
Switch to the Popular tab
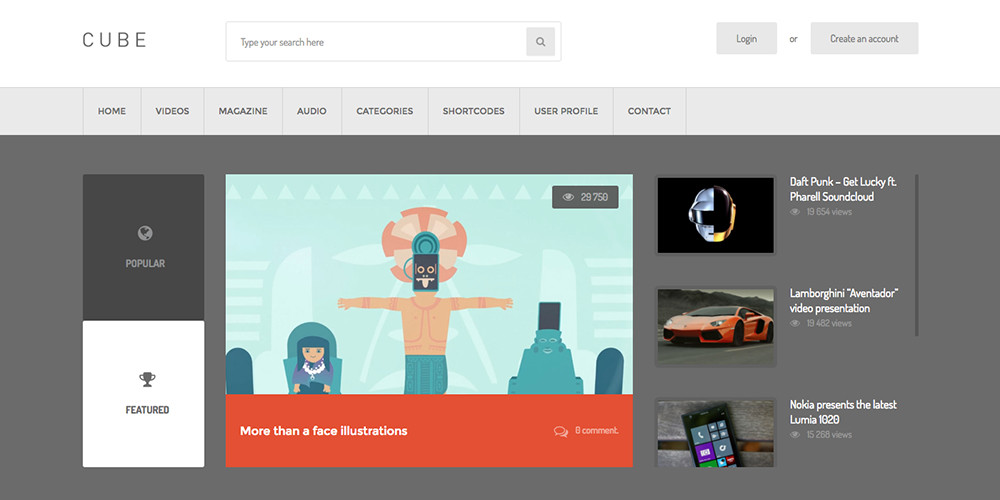click(144, 248)
